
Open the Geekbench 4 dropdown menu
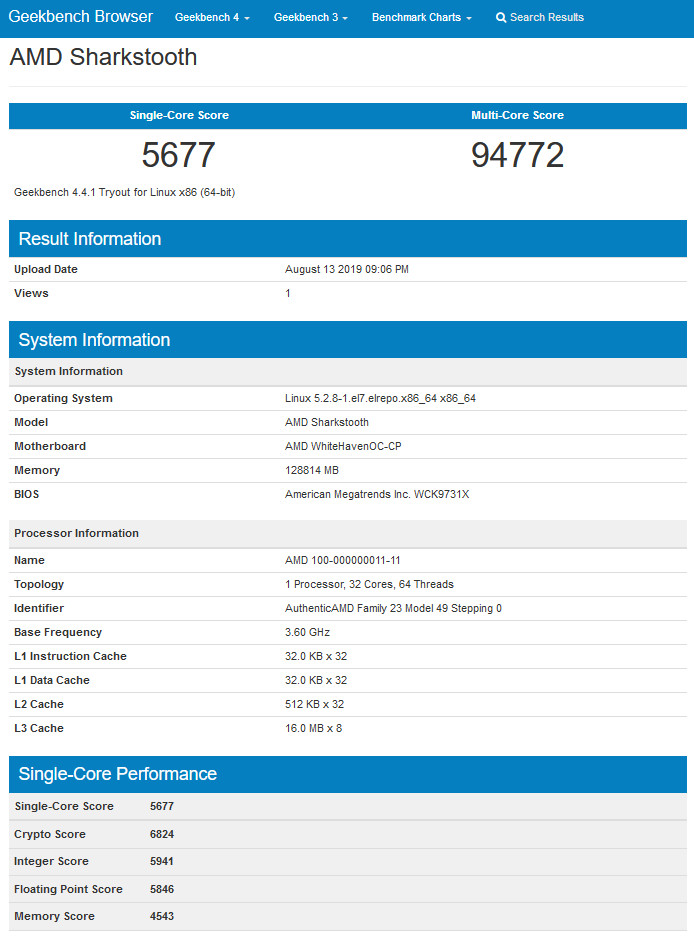tap(212, 17)
